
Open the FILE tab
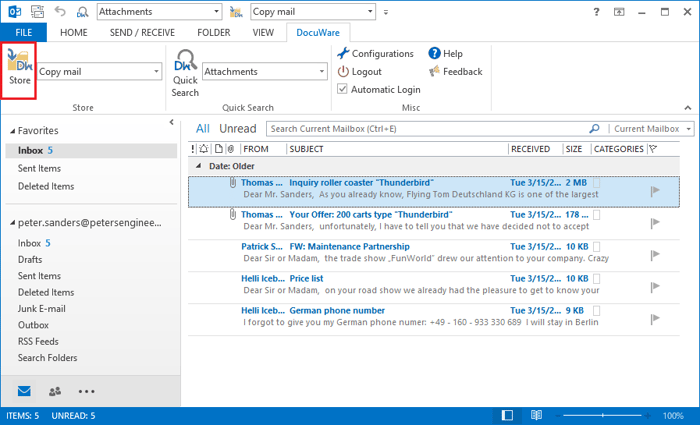(23, 33)
